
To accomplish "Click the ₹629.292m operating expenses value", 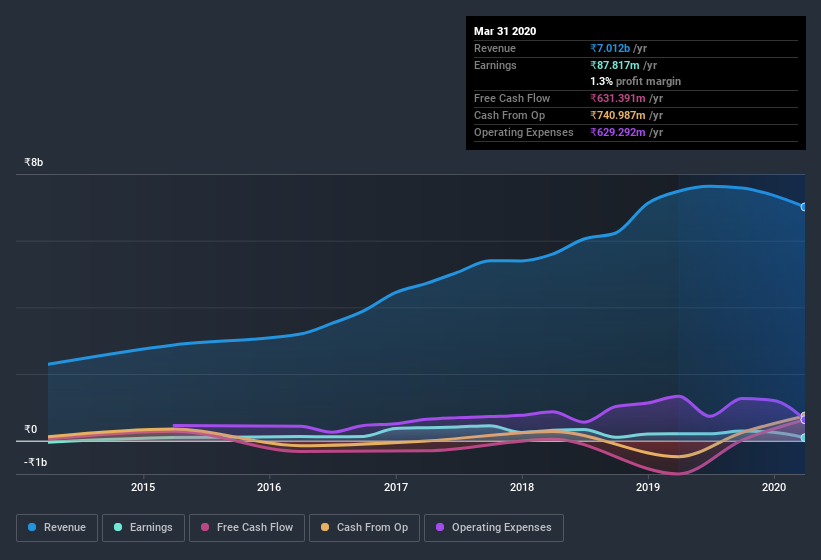I will point(618,132).
